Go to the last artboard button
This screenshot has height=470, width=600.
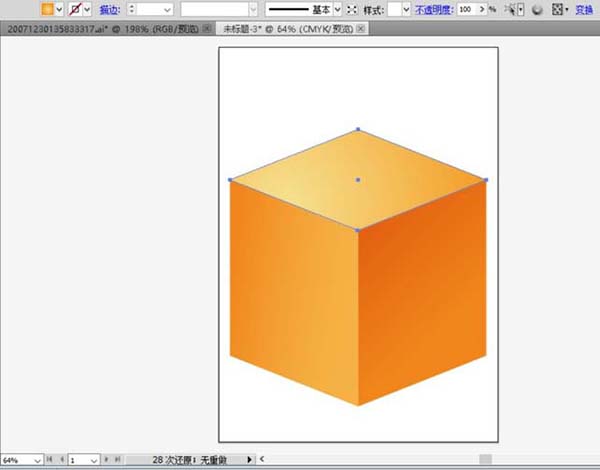(118, 459)
